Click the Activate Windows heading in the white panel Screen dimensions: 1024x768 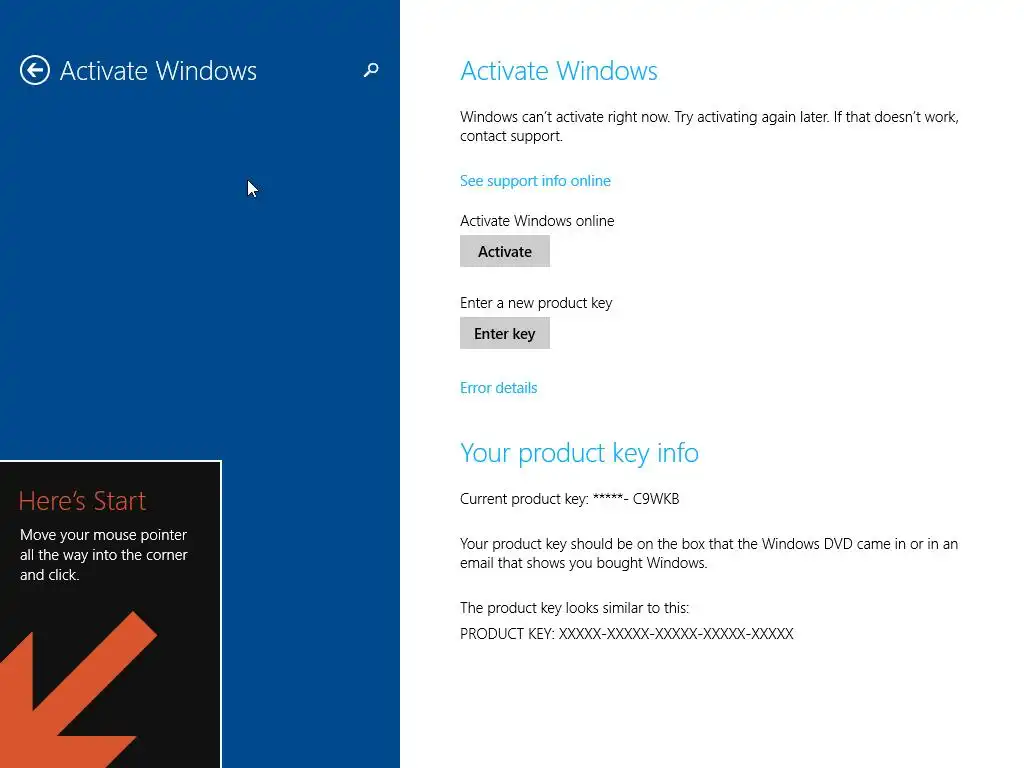point(558,71)
